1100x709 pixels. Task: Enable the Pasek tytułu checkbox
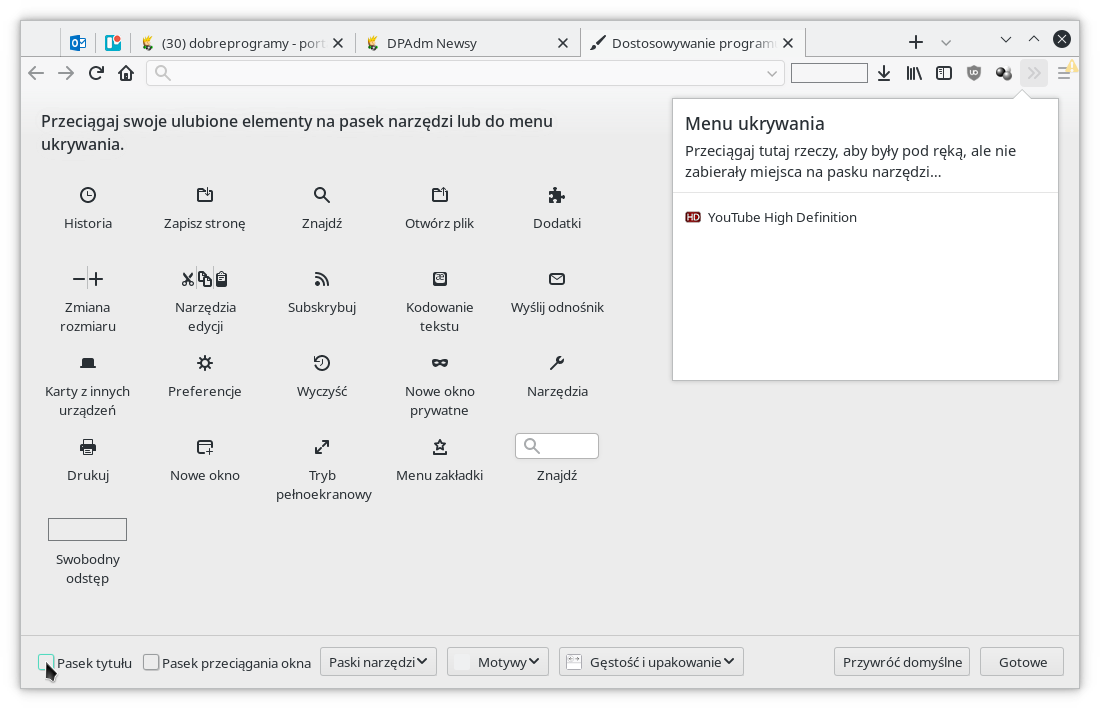point(46,662)
